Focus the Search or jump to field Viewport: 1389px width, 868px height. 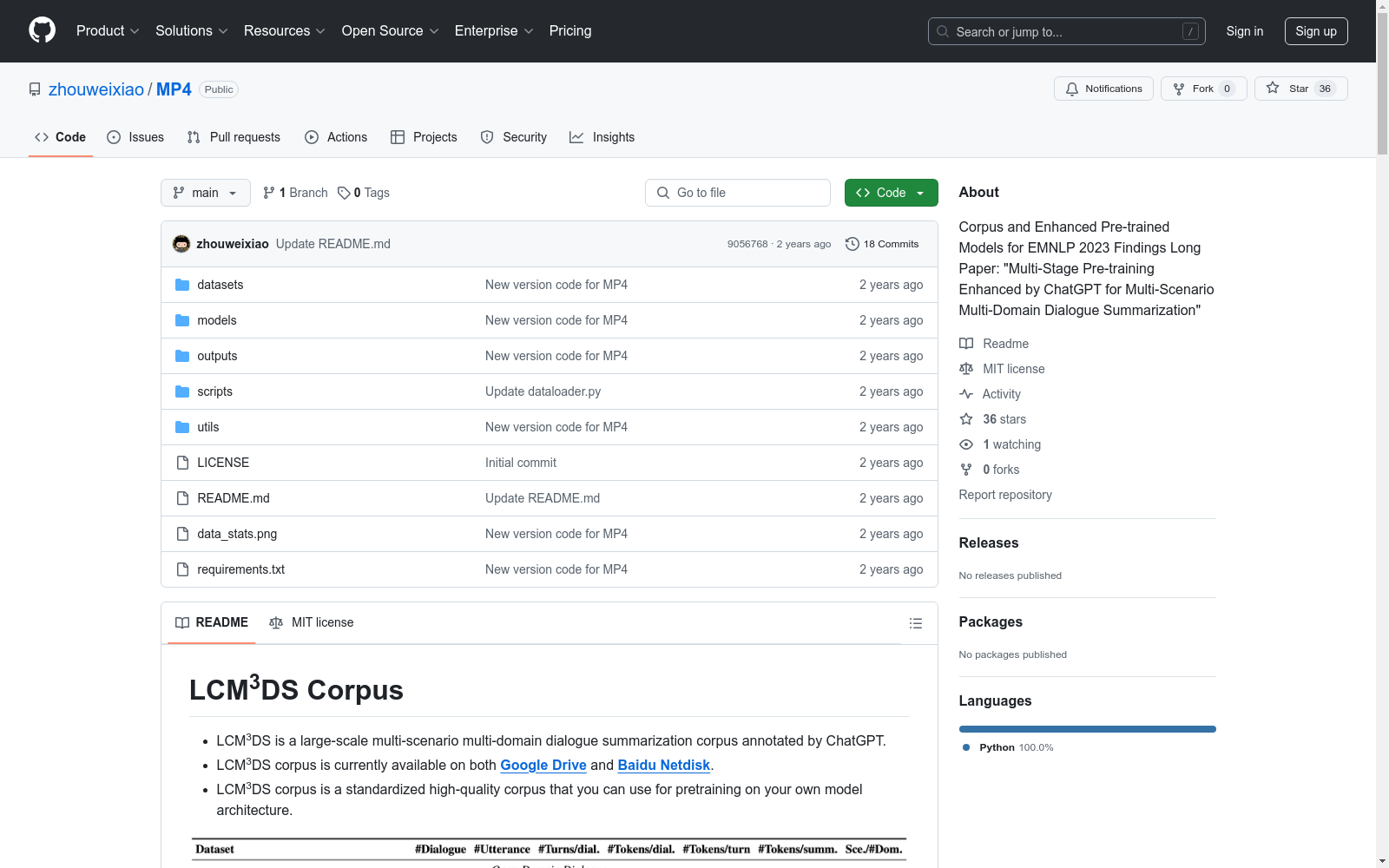(1066, 31)
